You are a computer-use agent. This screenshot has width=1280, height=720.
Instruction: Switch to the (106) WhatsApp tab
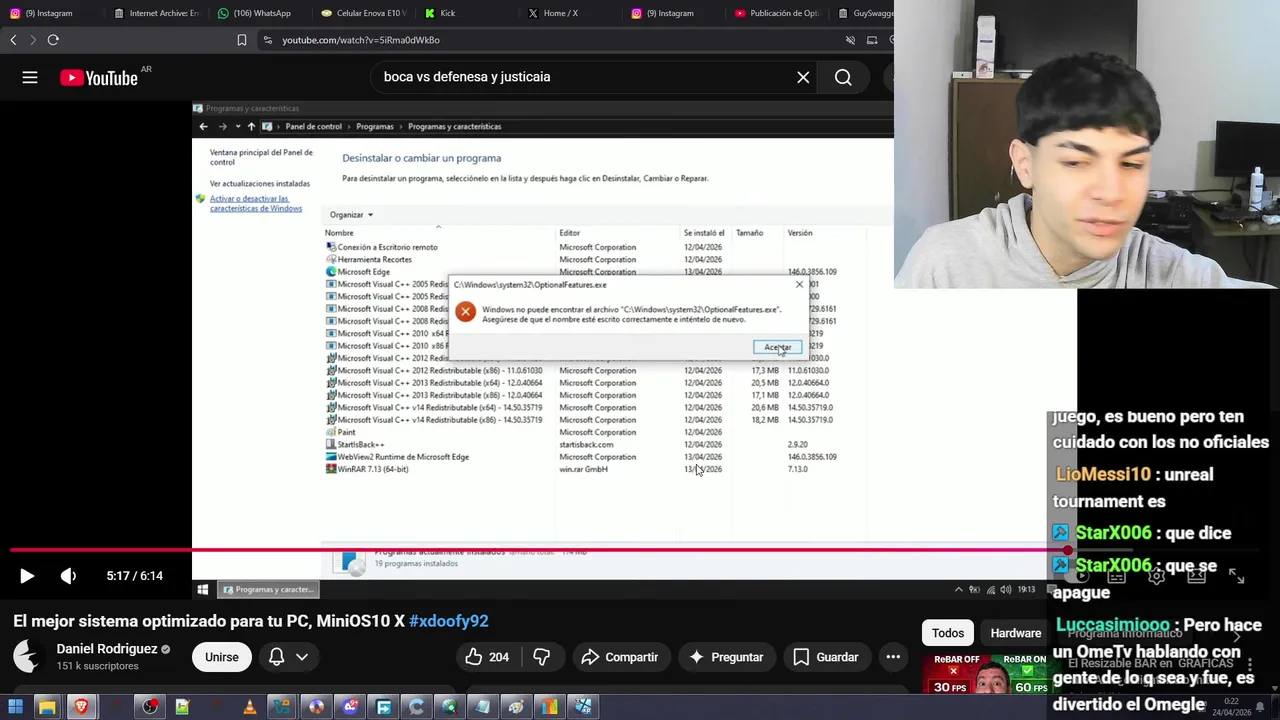[x=260, y=13]
